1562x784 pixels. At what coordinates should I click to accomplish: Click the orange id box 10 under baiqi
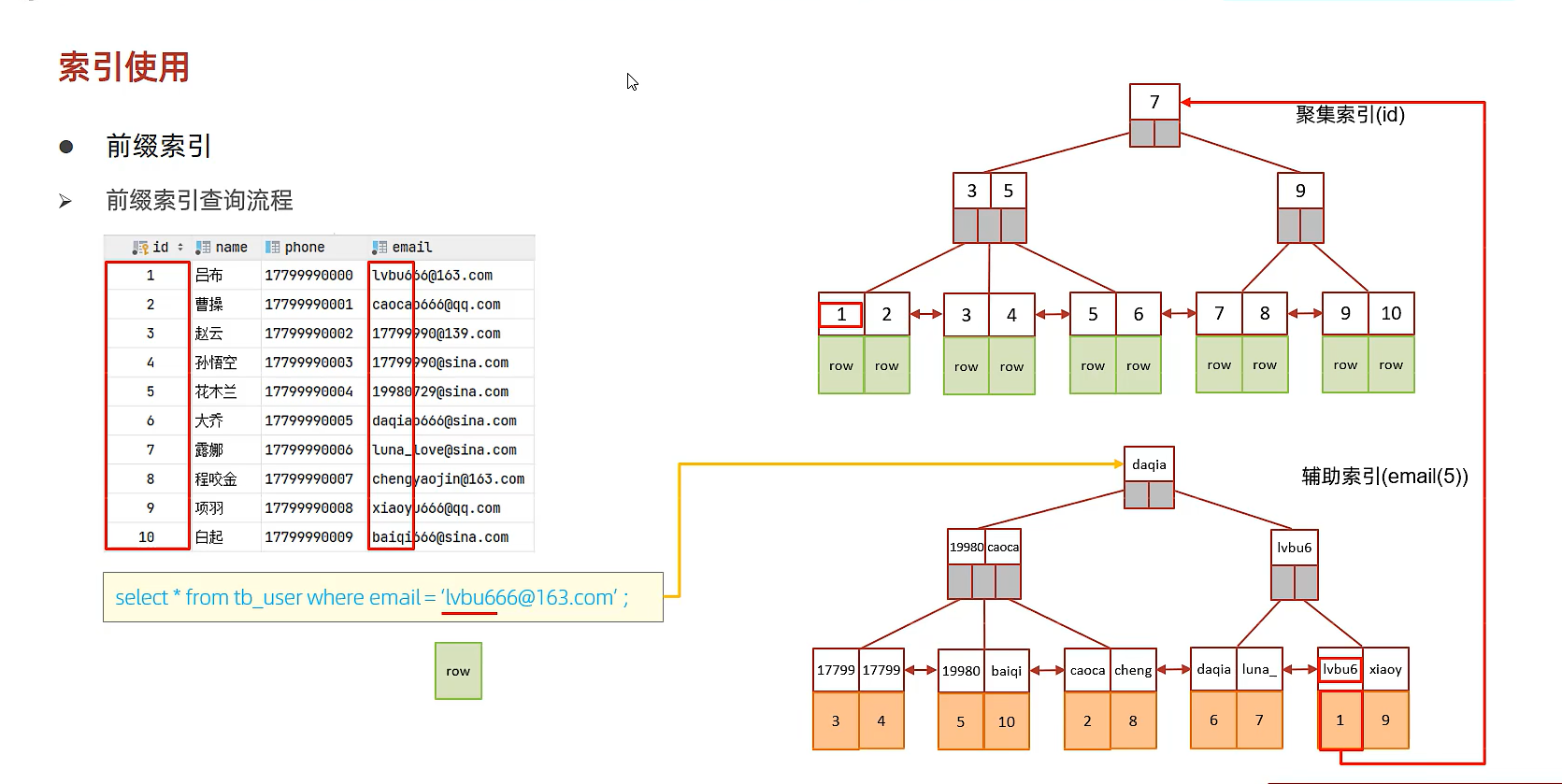tap(1007, 721)
